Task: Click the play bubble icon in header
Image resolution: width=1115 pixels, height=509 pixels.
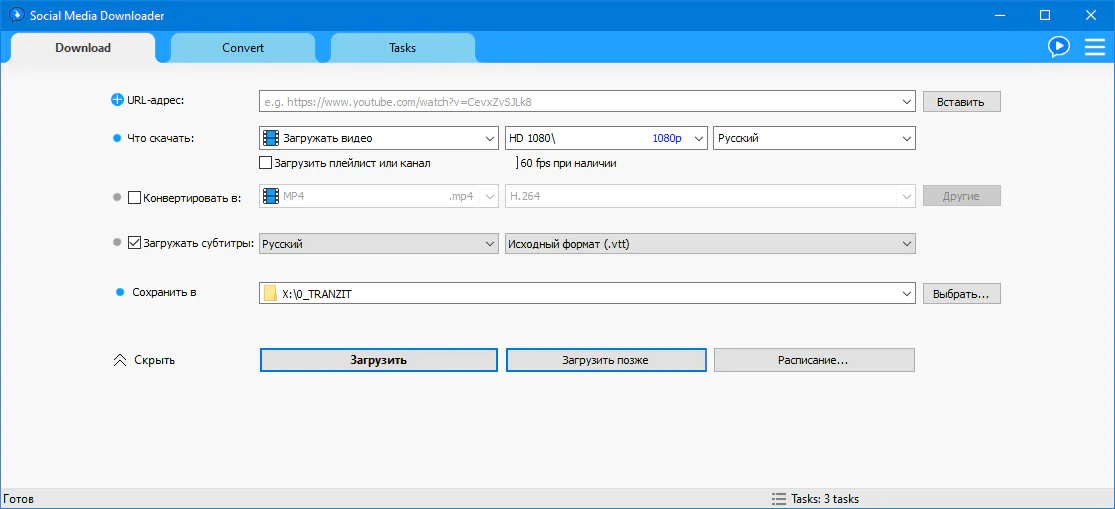Action: point(1058,47)
